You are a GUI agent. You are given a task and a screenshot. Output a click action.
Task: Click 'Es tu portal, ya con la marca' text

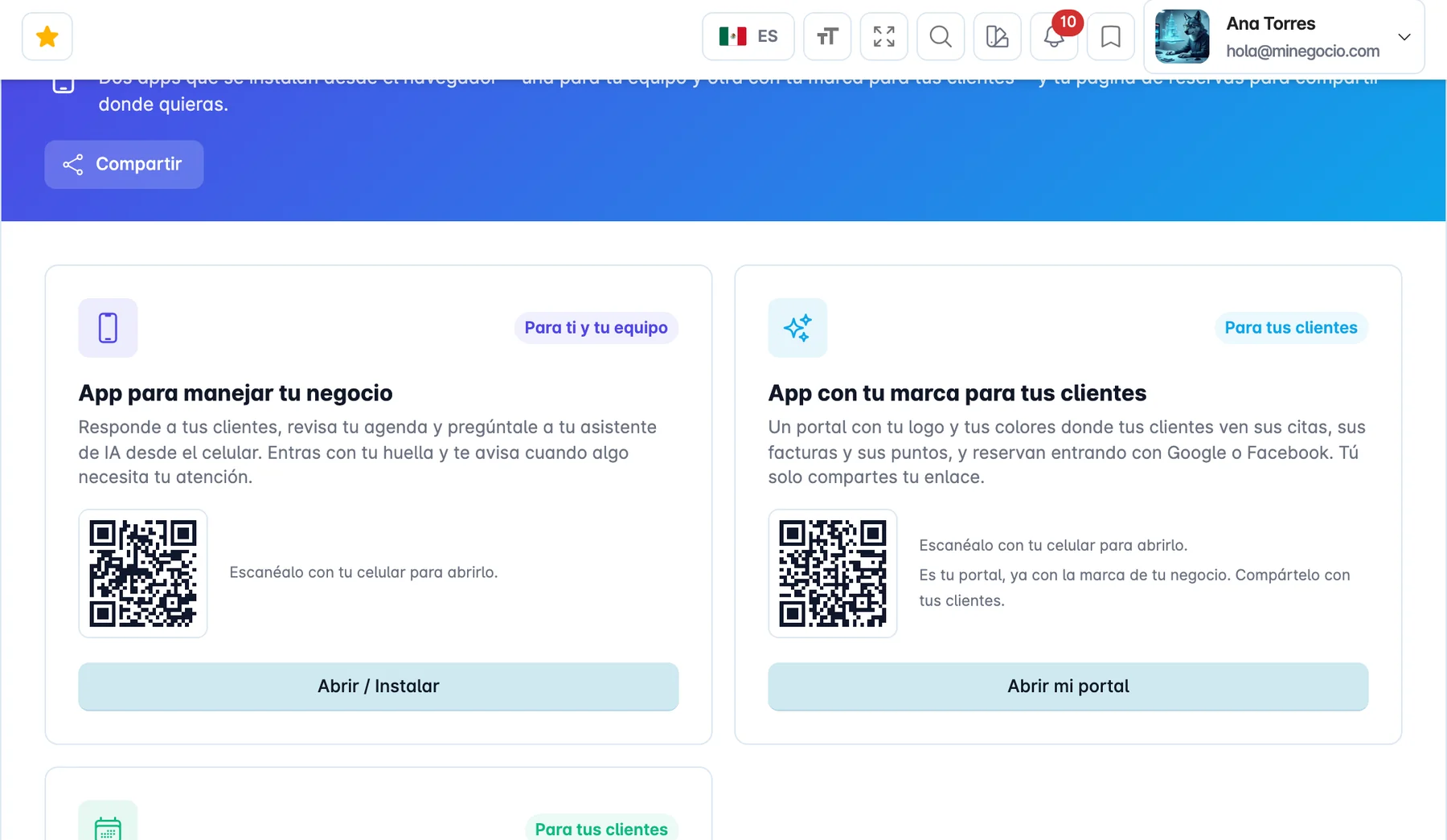[x=1134, y=588]
